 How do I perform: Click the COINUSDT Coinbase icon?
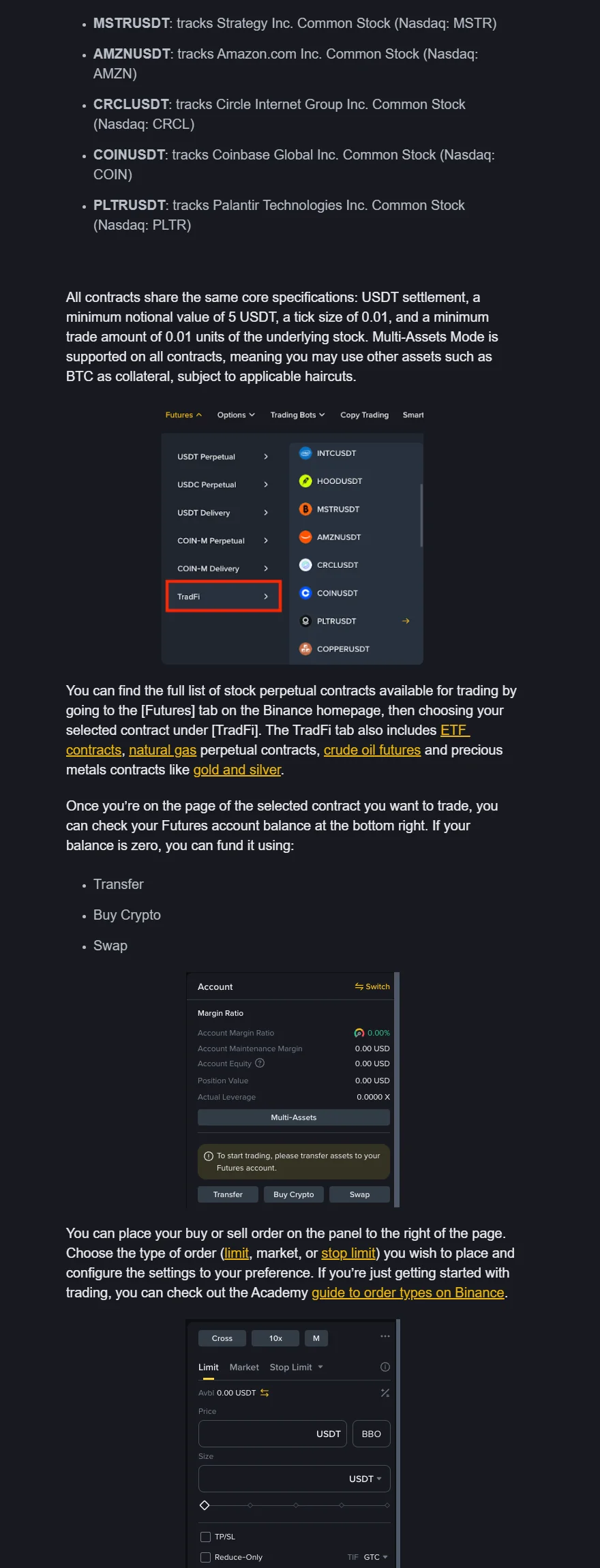[x=305, y=593]
